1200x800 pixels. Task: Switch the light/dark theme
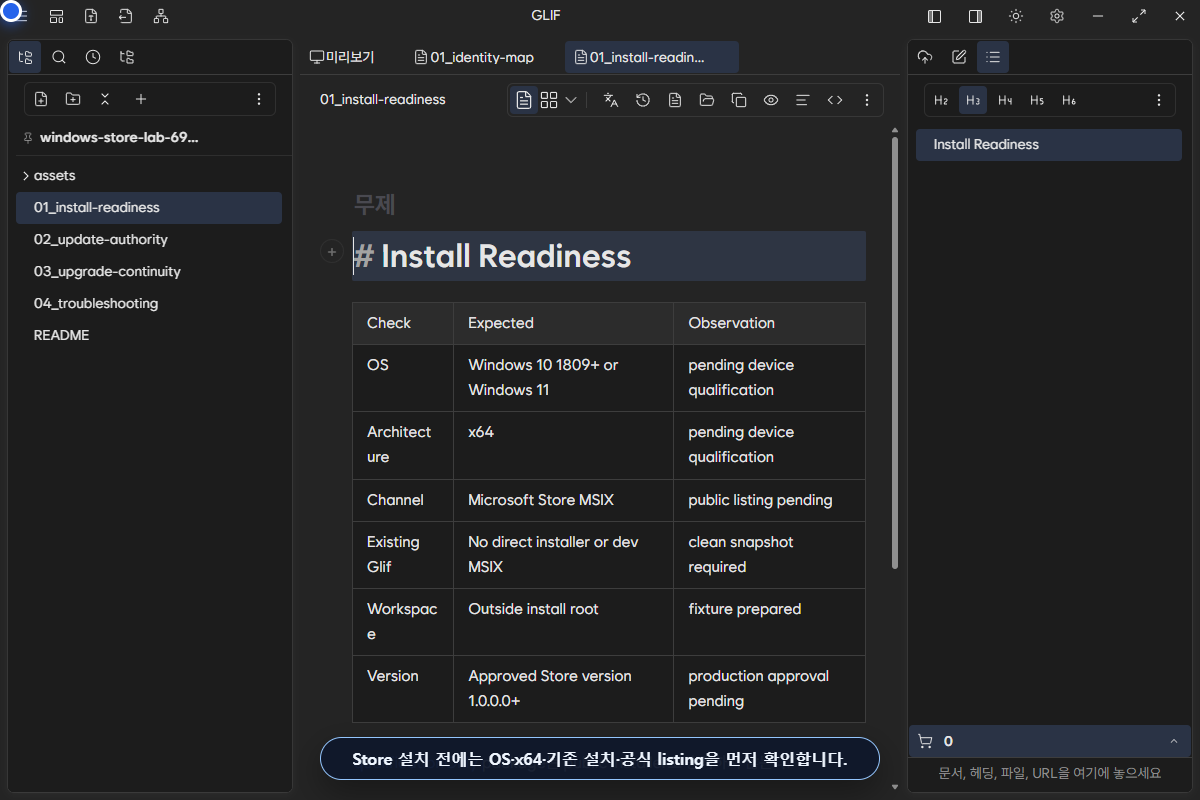1016,16
